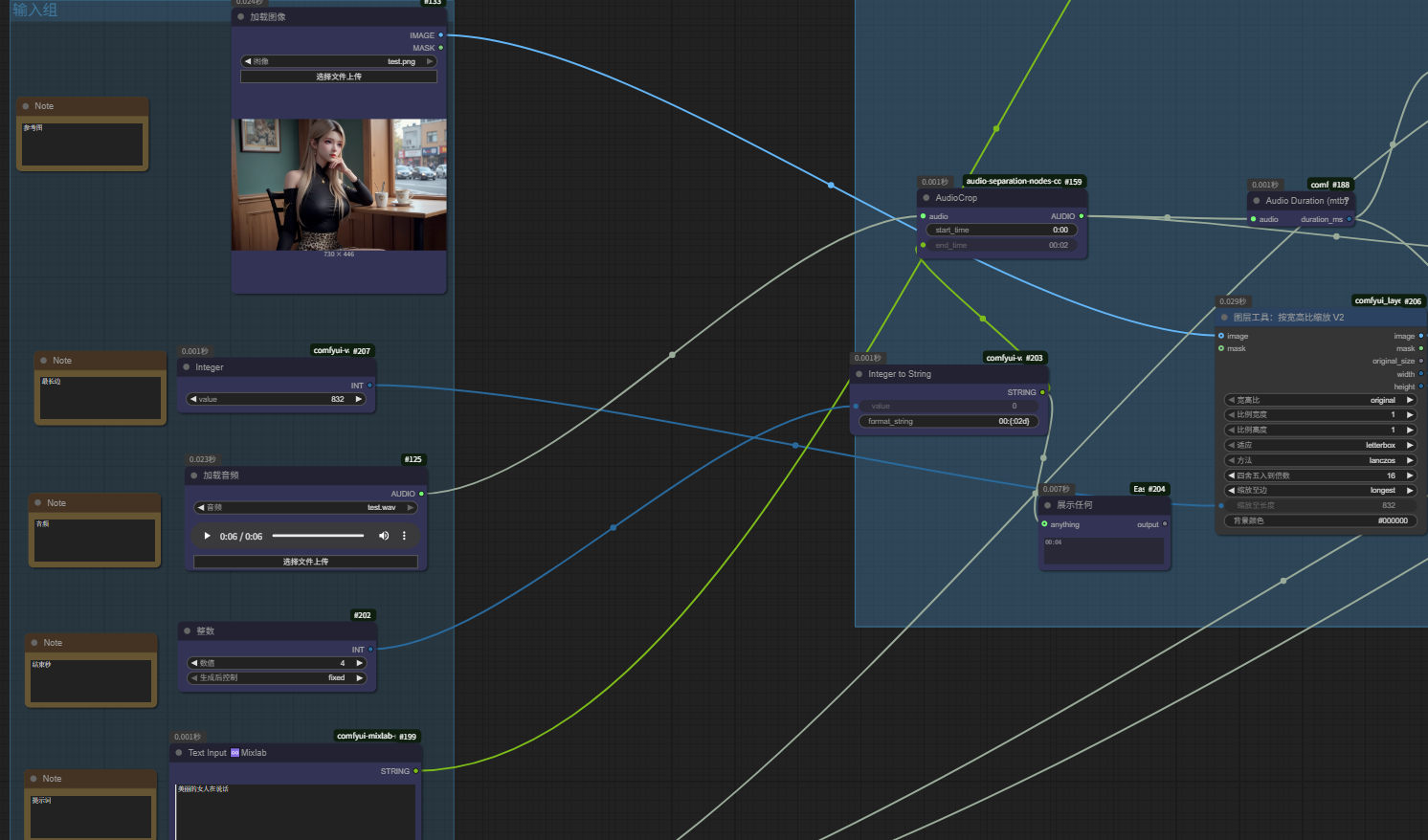Open the fit mode dropdown showing letterbox

coord(1321,445)
